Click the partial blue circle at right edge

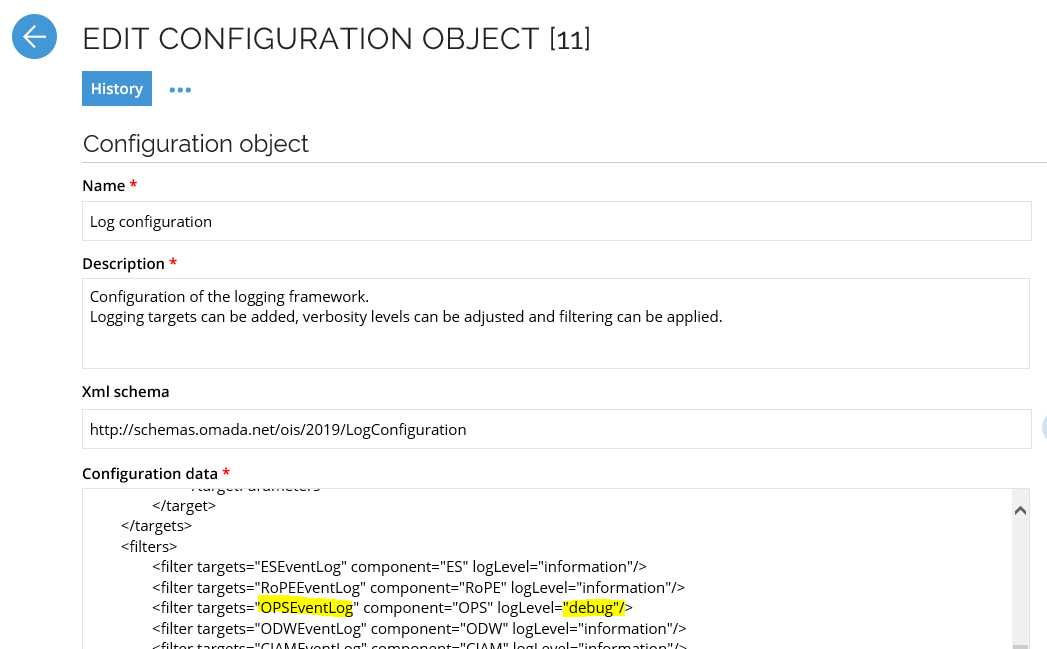[1043, 428]
